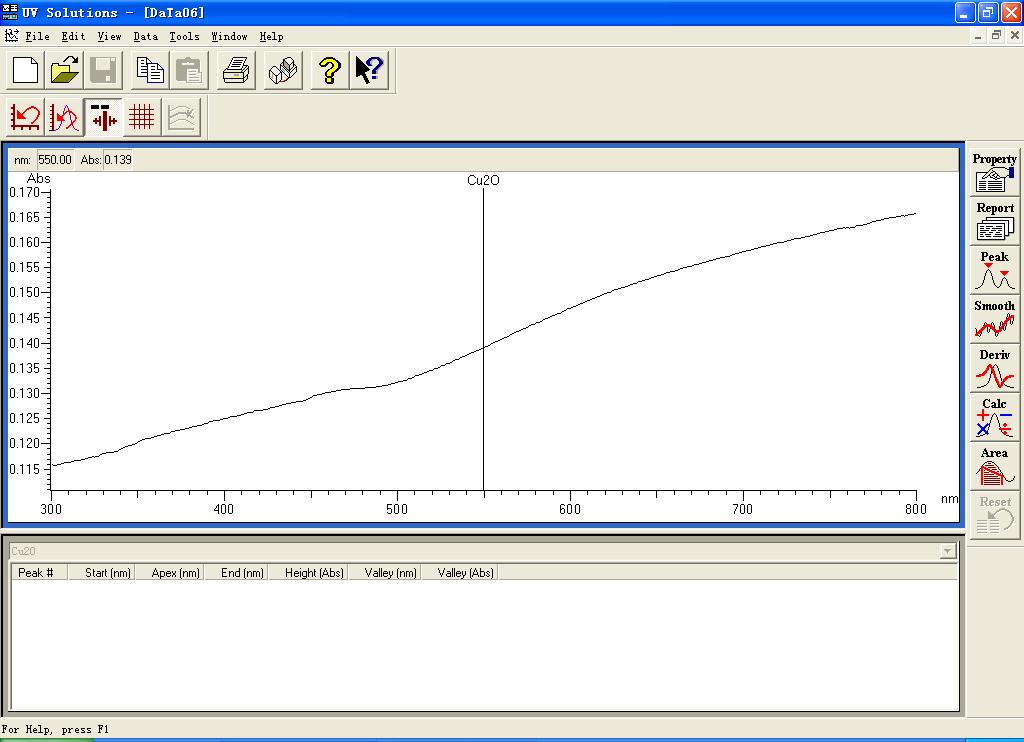The image size is (1024, 742).
Task: Open the Edit menu
Action: coord(73,37)
